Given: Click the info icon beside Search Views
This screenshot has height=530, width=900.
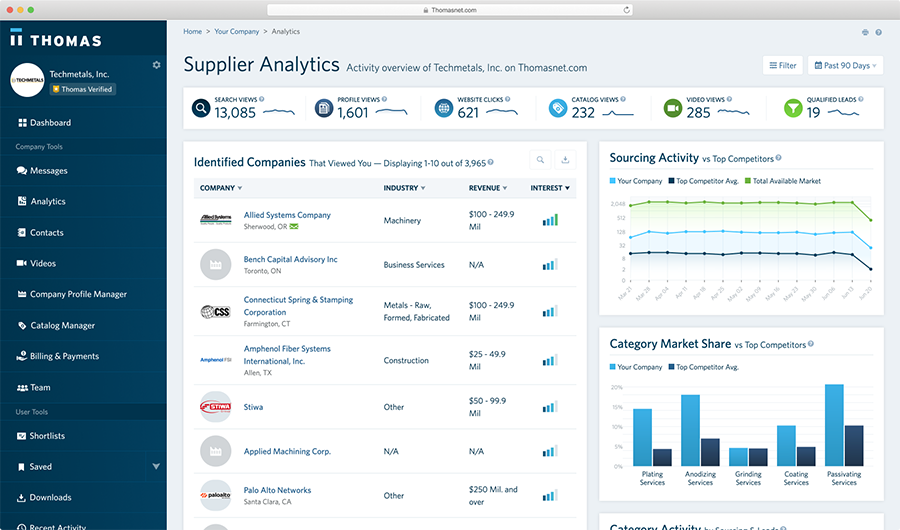Looking at the screenshot, I should 262,99.
